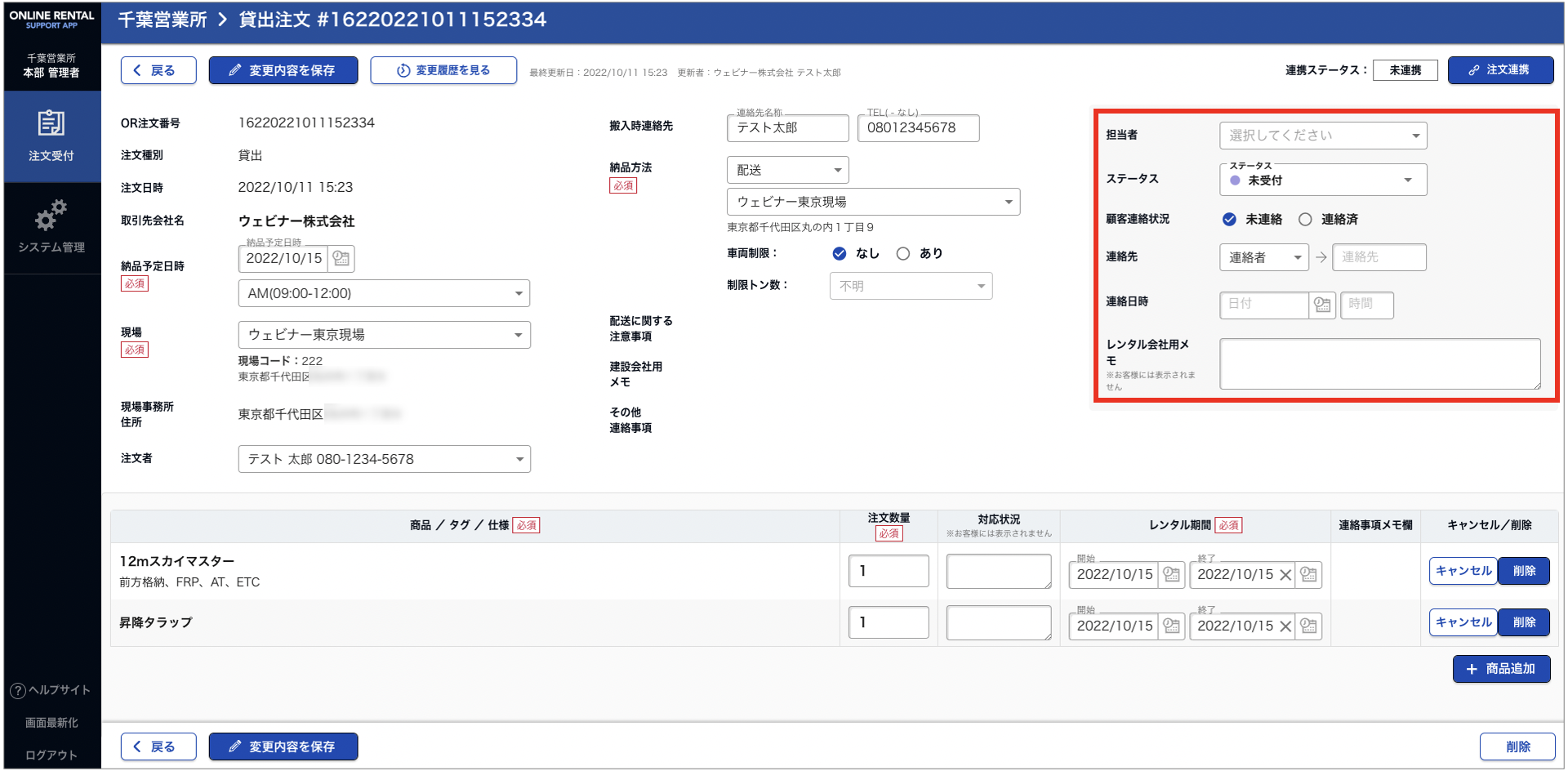Open the ステータス 未受付 dropdown
Image resolution: width=1568 pixels, height=771 pixels.
click(x=1323, y=180)
